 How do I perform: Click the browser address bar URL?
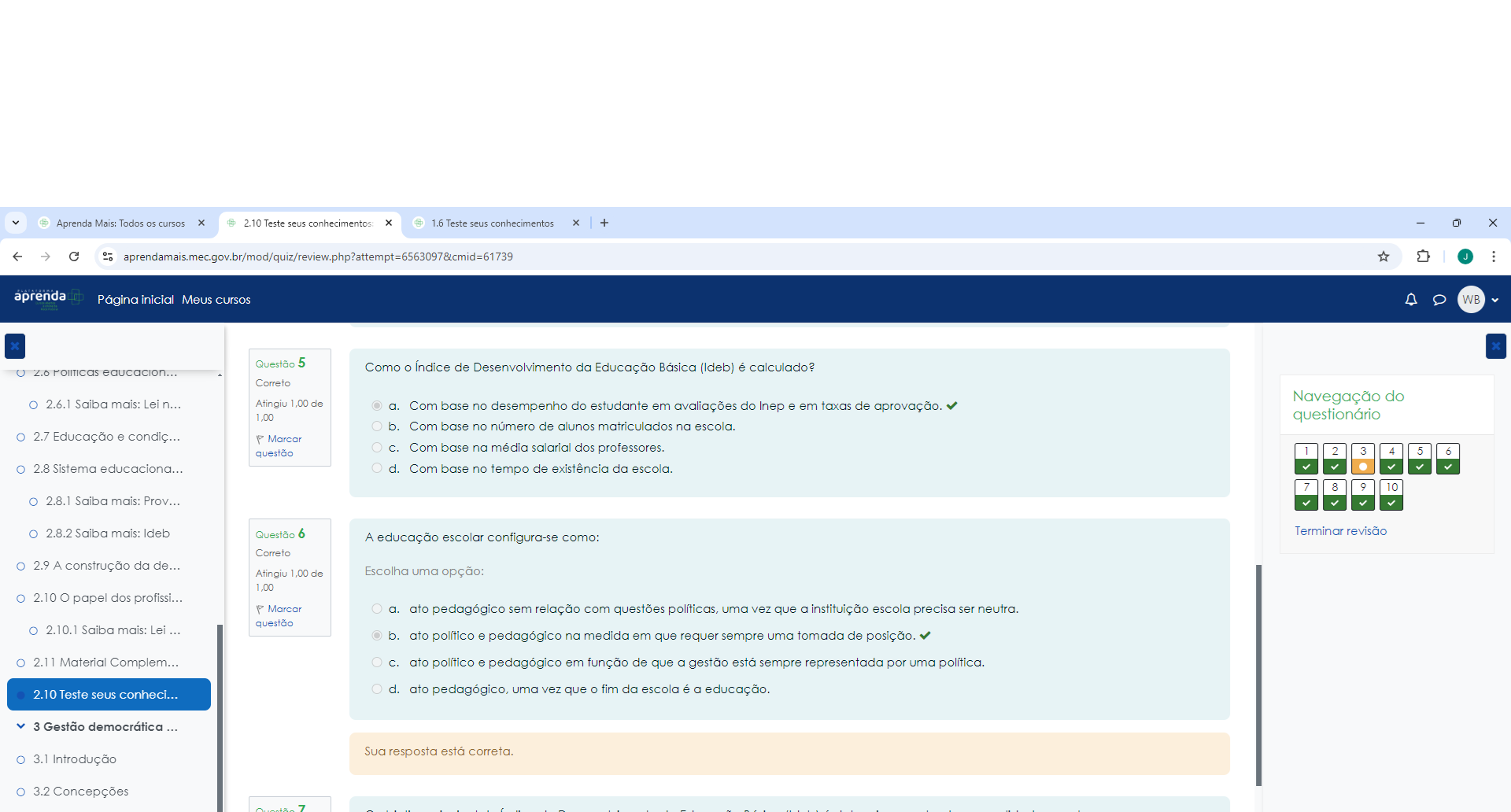click(318, 257)
